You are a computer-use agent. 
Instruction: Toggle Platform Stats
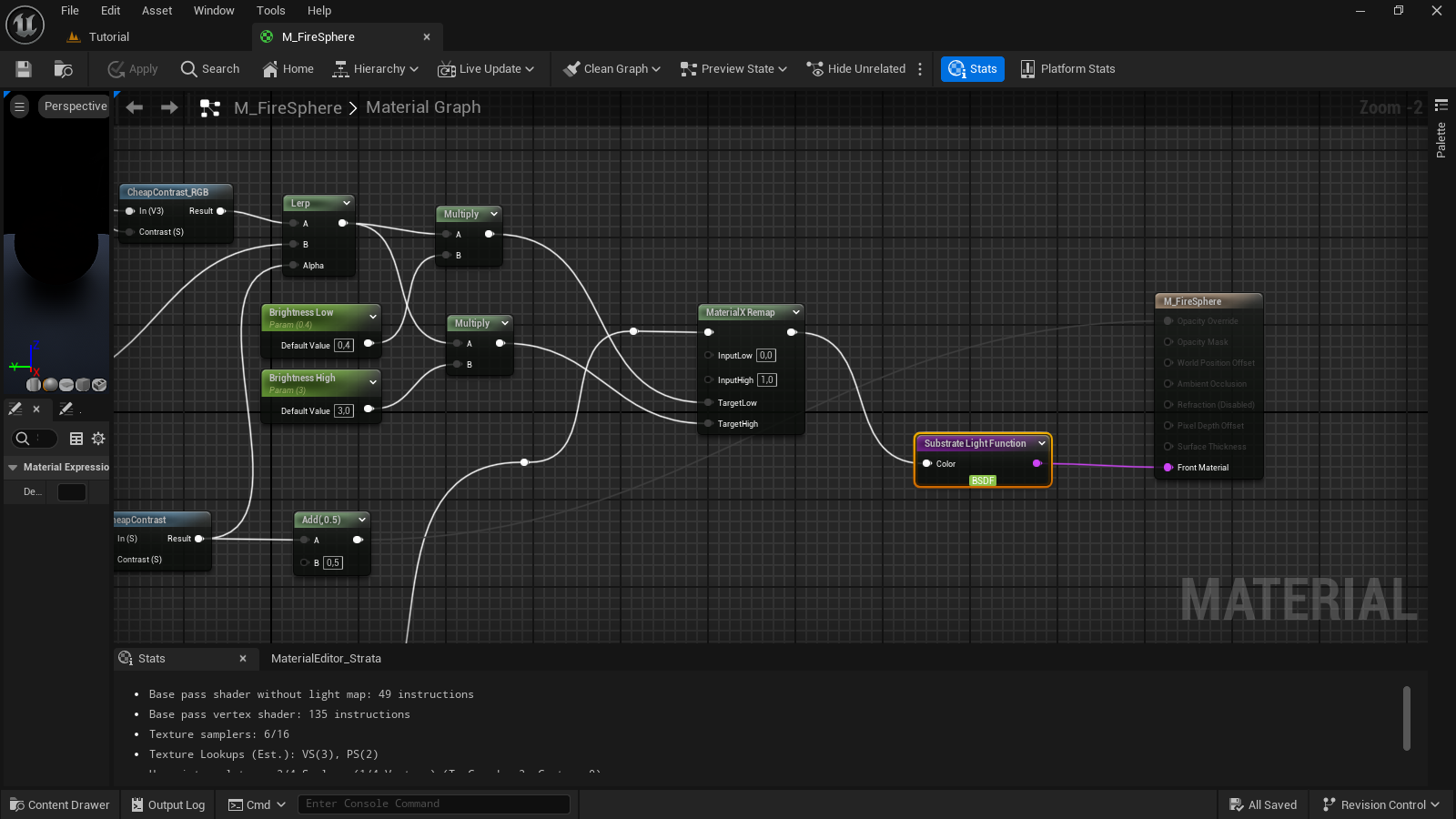click(x=1067, y=69)
